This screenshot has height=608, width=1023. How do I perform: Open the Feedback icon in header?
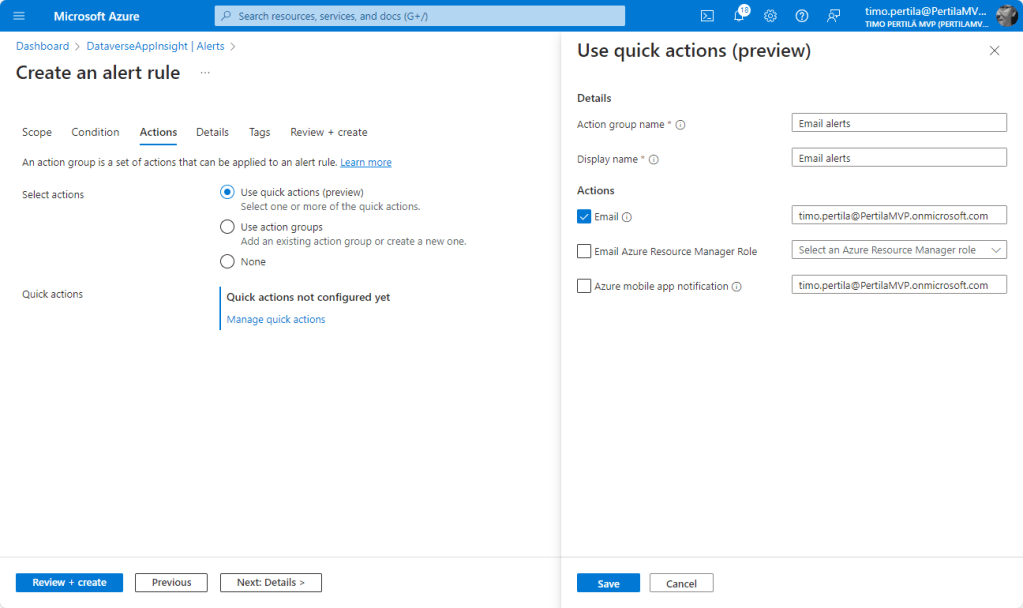point(833,16)
